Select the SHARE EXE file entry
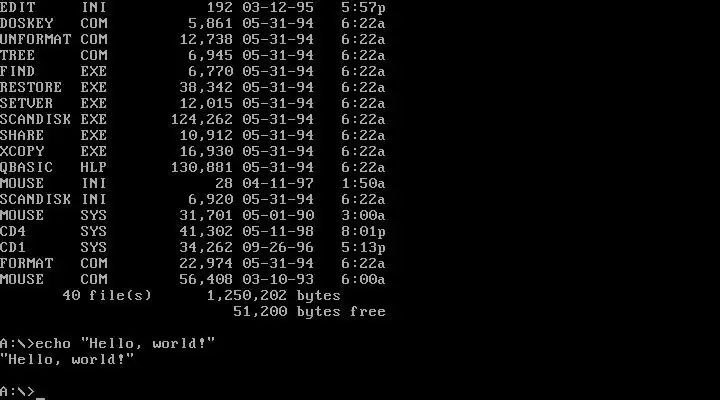720x400 pixels. (192, 135)
